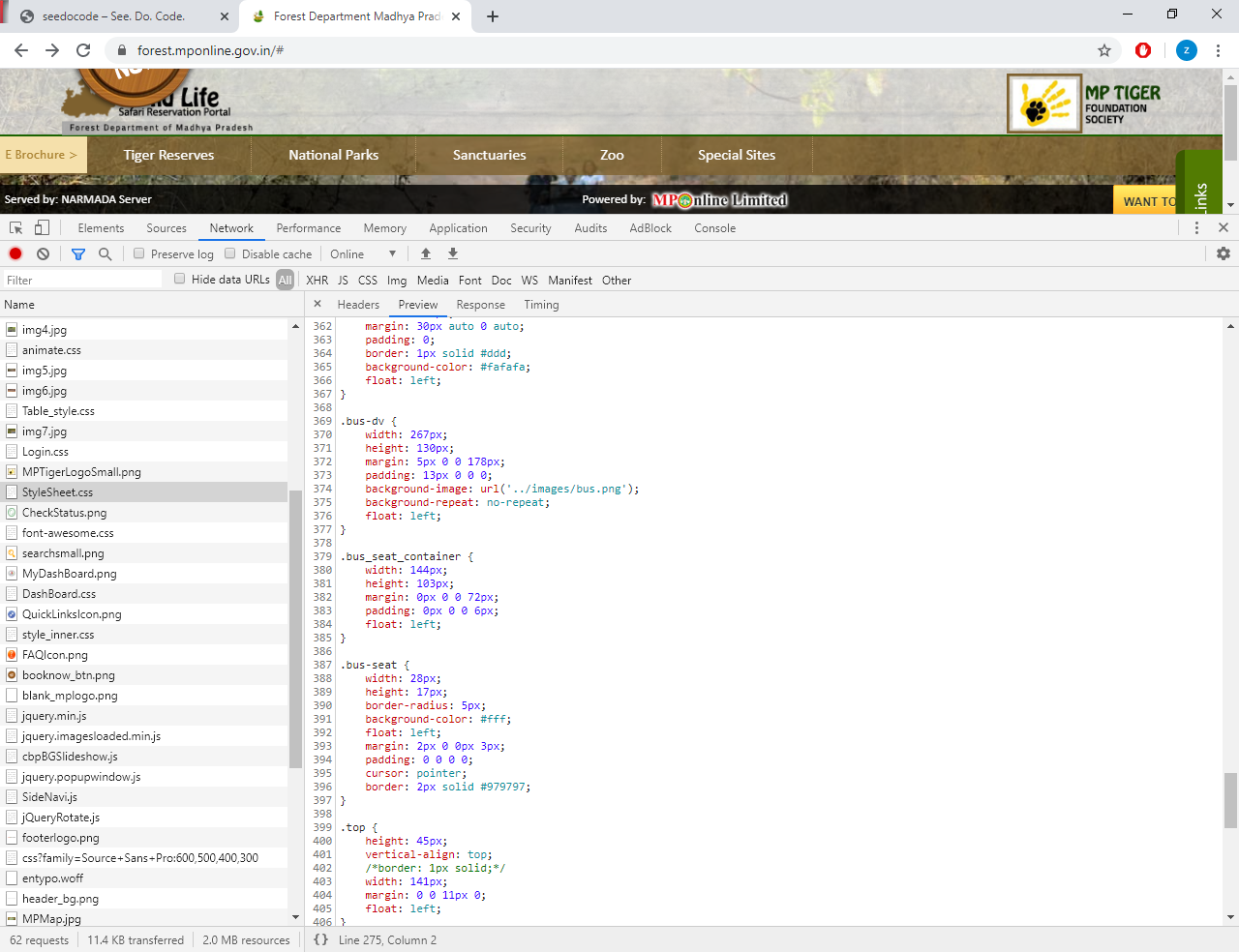Switch to the Sources panel
This screenshot has height=952, width=1239.
point(166,228)
